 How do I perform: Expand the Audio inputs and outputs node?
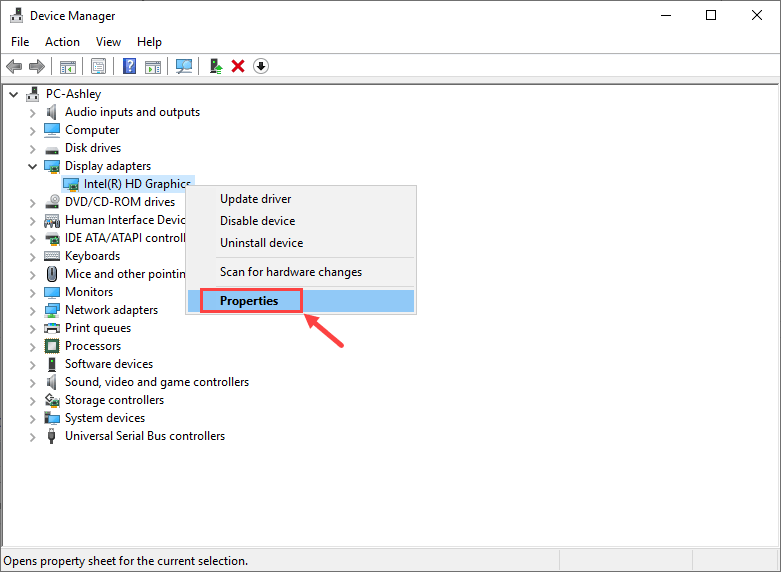pyautogui.click(x=32, y=112)
